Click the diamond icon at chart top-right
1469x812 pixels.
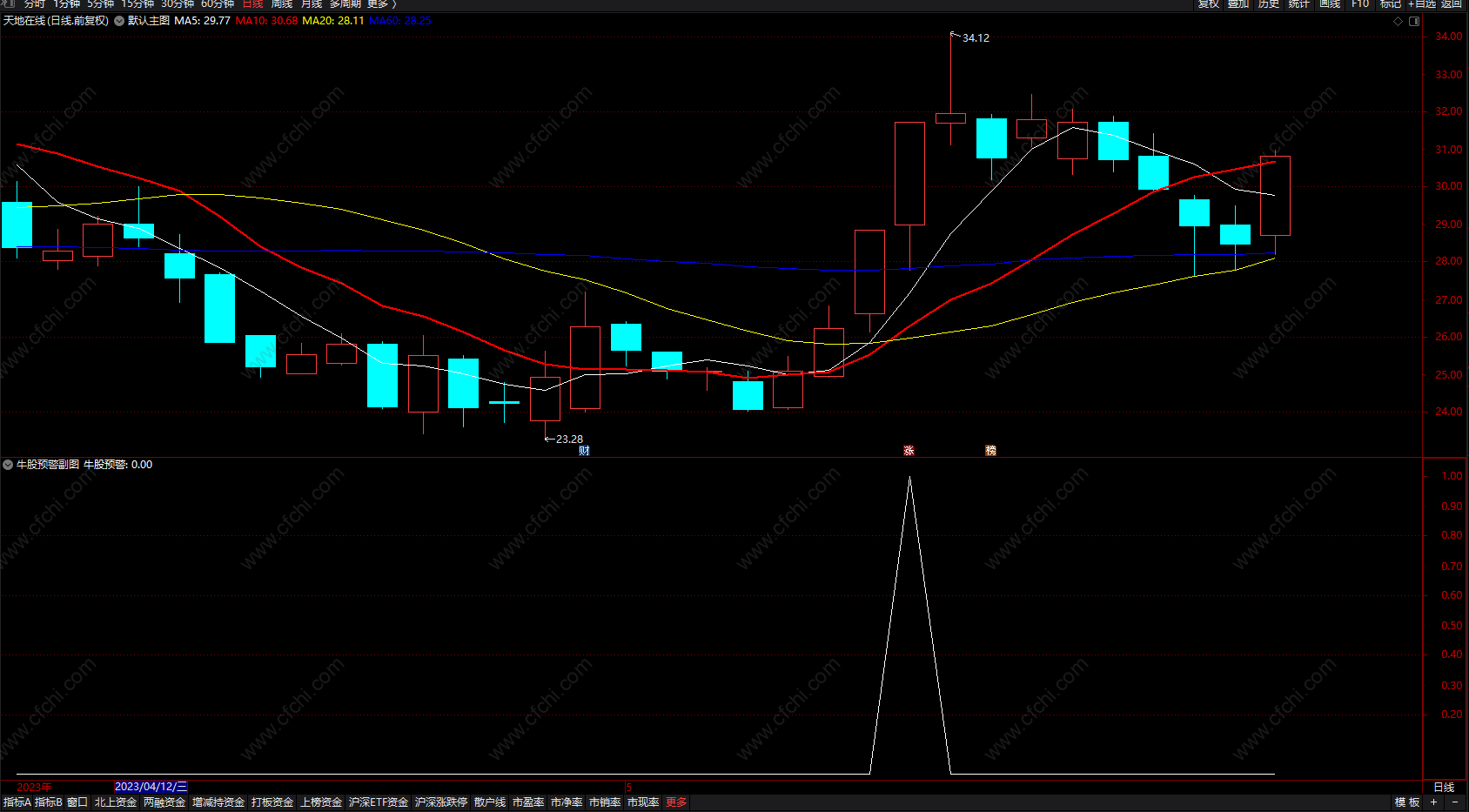tap(1398, 21)
